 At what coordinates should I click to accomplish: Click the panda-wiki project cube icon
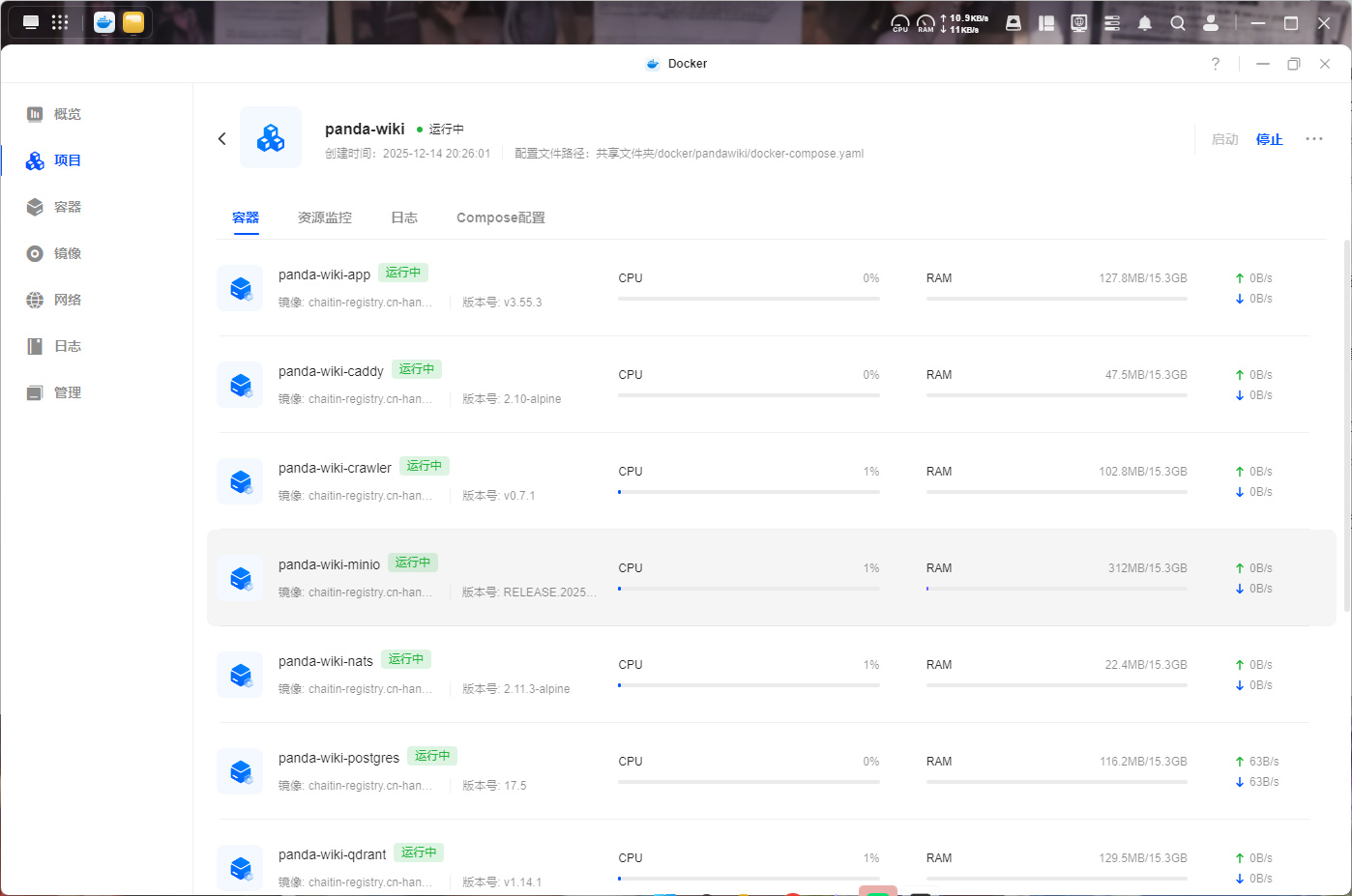click(271, 138)
